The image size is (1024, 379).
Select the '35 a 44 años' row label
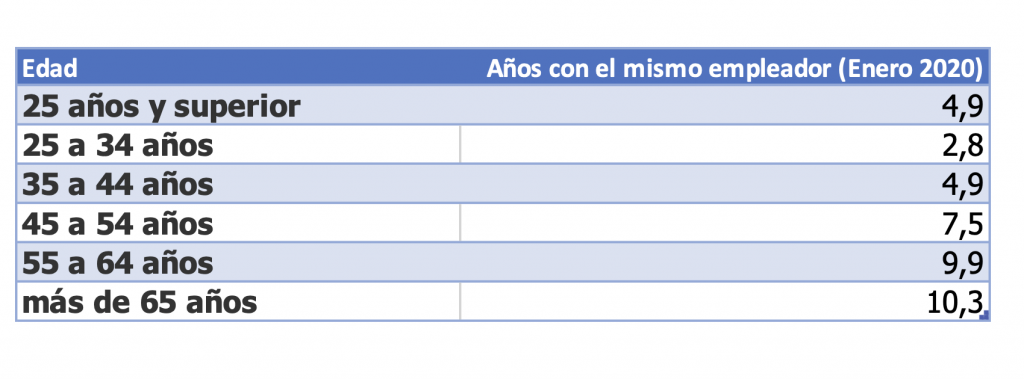118,185
